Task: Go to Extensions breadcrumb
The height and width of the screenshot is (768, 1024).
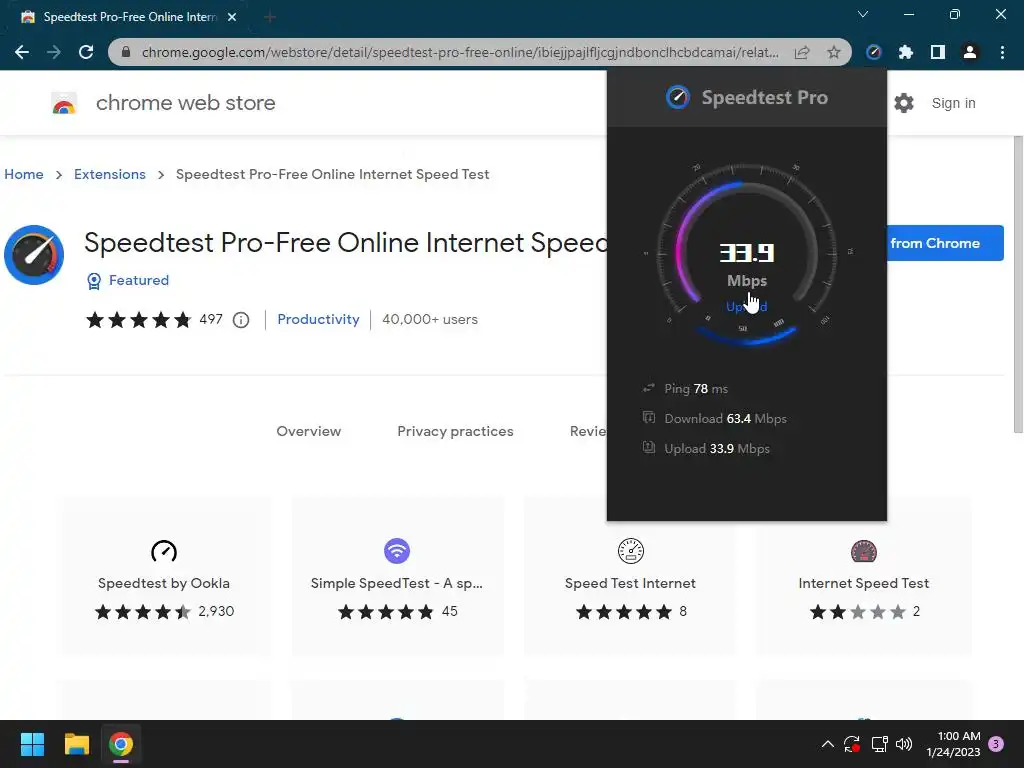Action: click(x=110, y=174)
